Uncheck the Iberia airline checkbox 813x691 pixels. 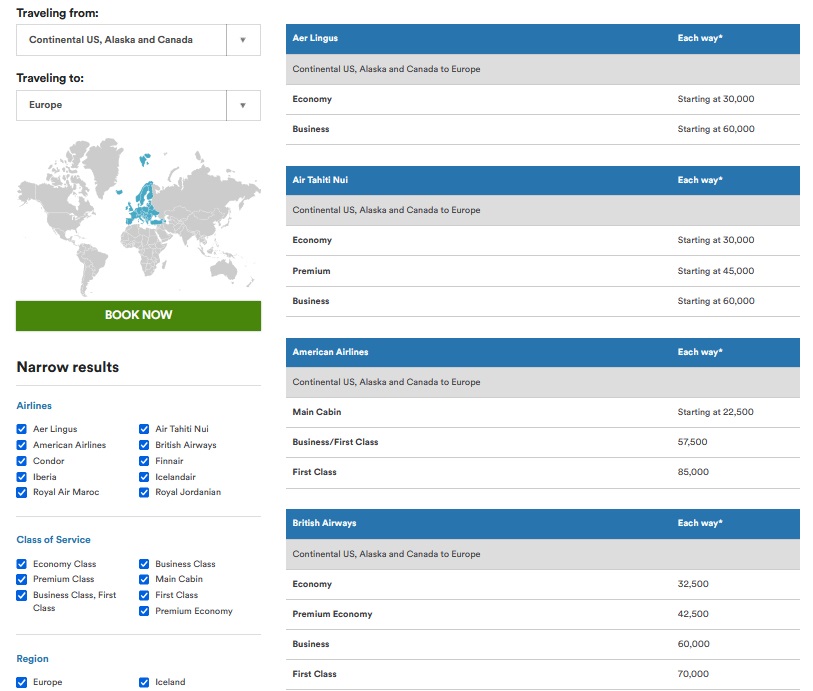coord(22,477)
